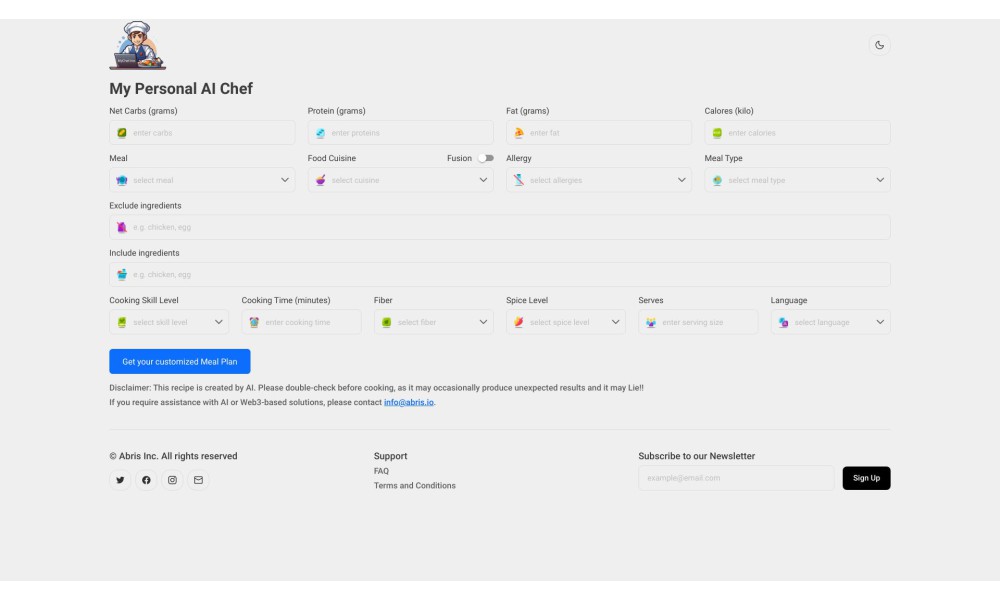This screenshot has height=600, width=1000.
Task: Click the email envelope icon in footer
Action: pos(198,480)
